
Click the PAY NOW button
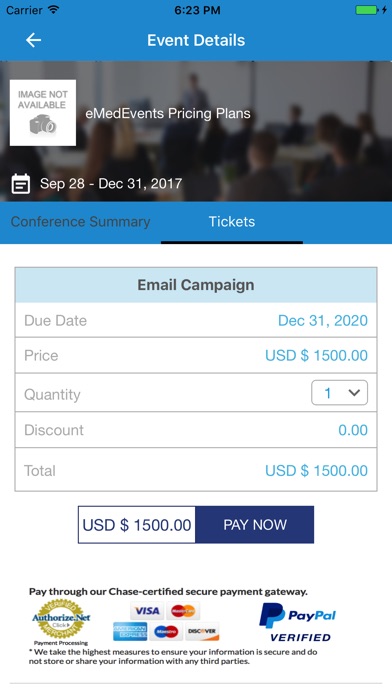pos(254,525)
